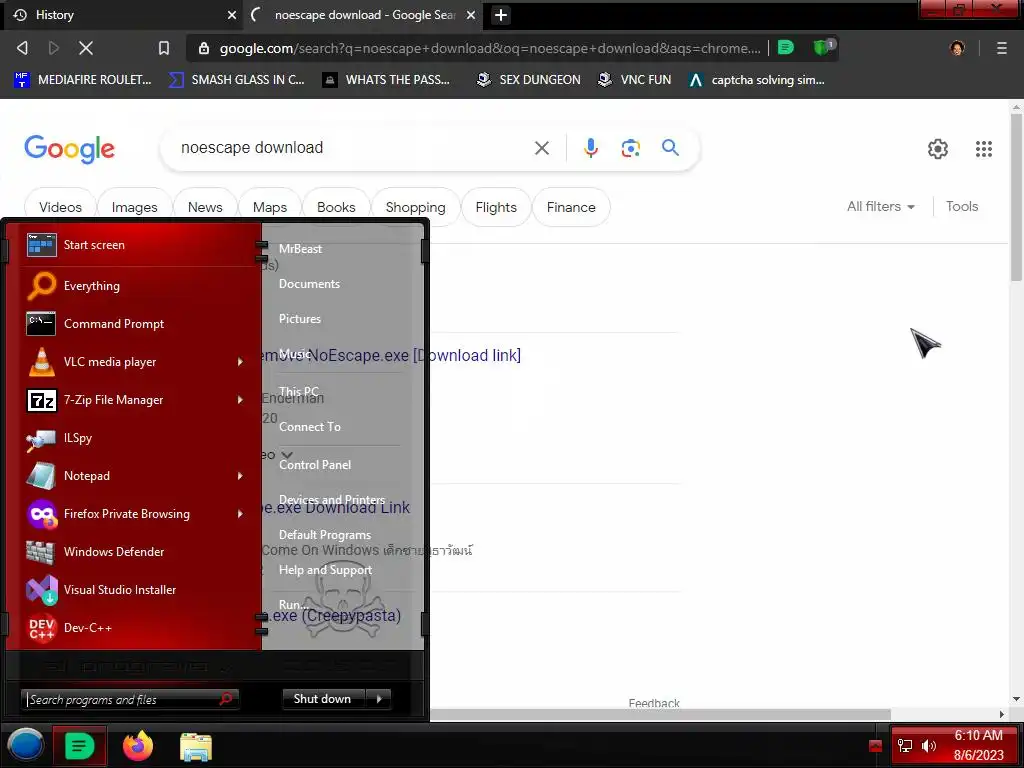Image resolution: width=1024 pixels, height=768 pixels.
Task: Click the Shut down button
Action: pyautogui.click(x=323, y=699)
